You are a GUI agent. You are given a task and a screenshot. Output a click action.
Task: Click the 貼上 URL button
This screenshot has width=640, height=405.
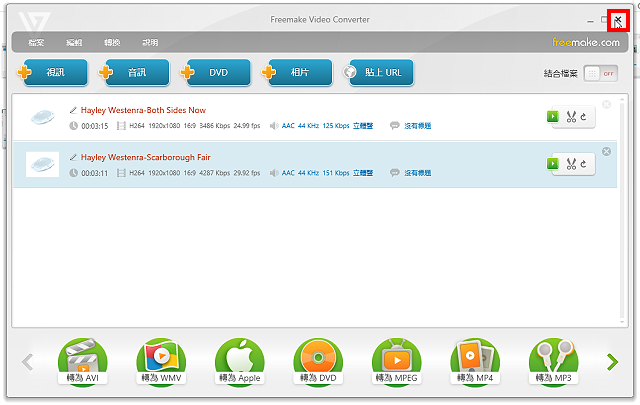point(378,73)
